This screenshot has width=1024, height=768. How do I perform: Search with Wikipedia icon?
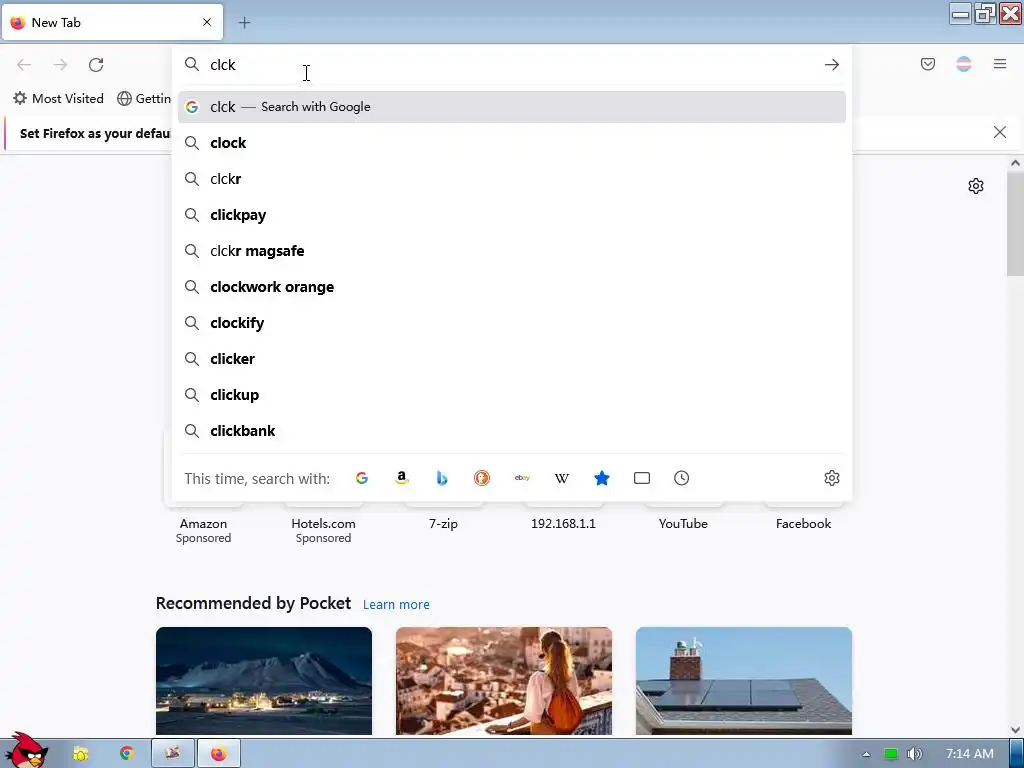562,478
